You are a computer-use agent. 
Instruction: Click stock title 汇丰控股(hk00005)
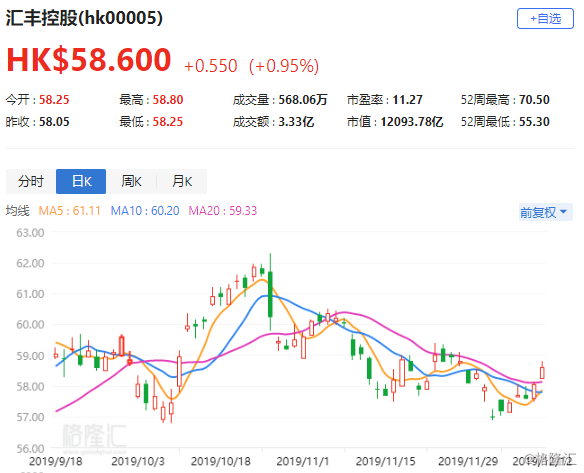[x=84, y=18]
